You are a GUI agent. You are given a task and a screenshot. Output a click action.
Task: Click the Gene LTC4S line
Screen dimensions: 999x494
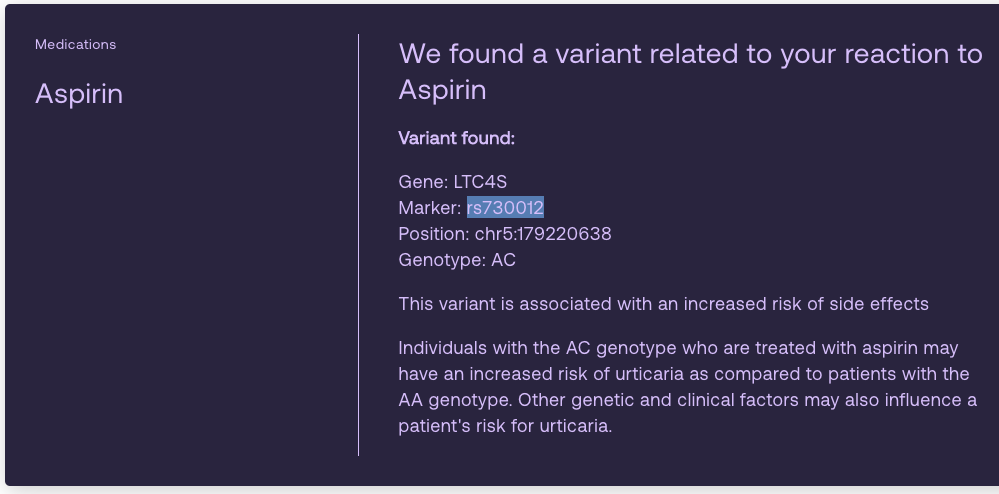(x=452, y=182)
